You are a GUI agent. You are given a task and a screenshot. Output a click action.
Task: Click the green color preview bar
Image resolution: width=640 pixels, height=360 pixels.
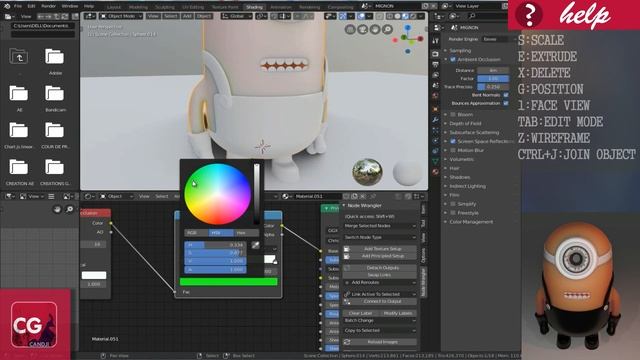229,282
